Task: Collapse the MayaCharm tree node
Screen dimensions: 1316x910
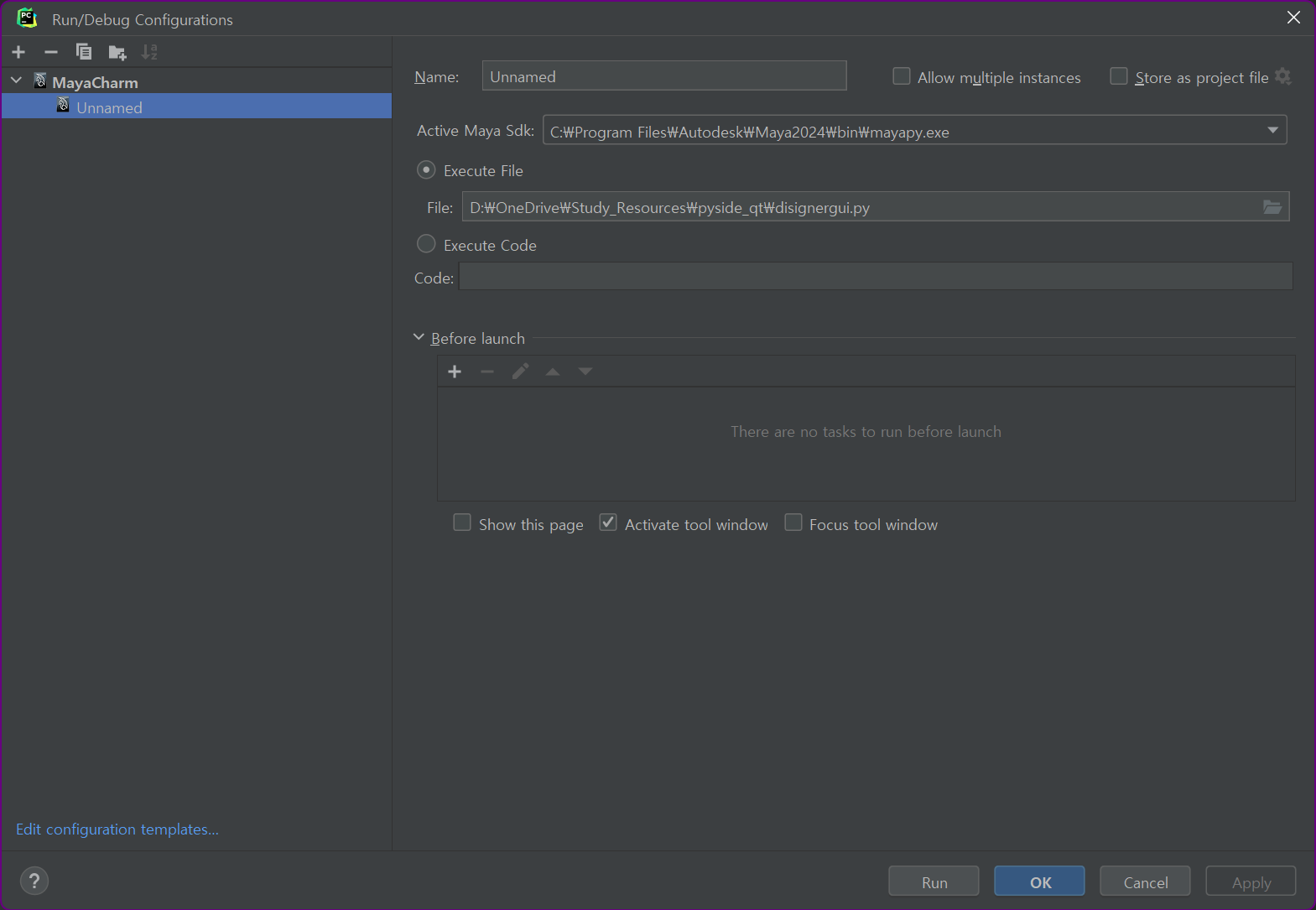Action: [x=16, y=81]
